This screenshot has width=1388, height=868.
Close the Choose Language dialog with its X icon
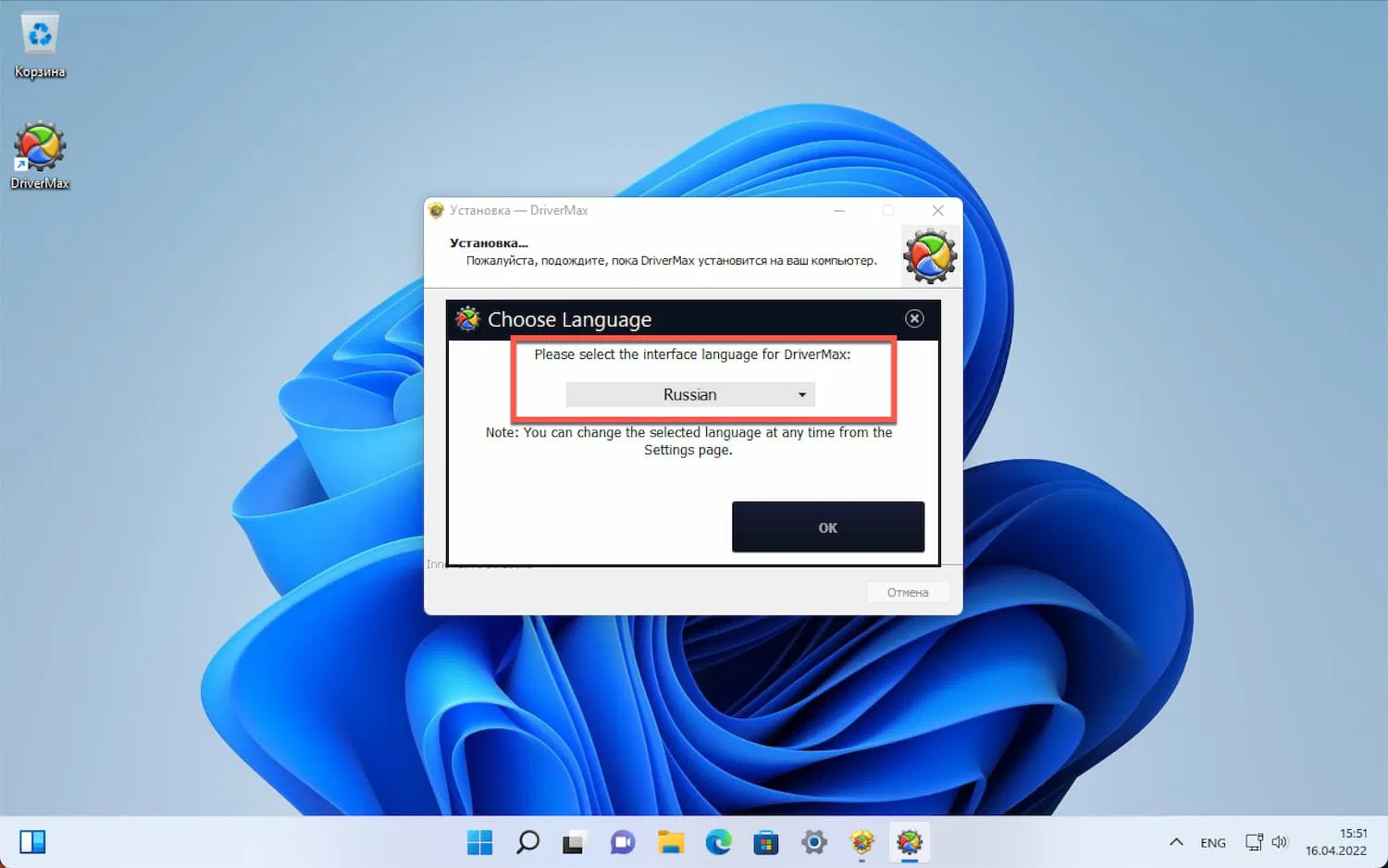click(x=914, y=318)
